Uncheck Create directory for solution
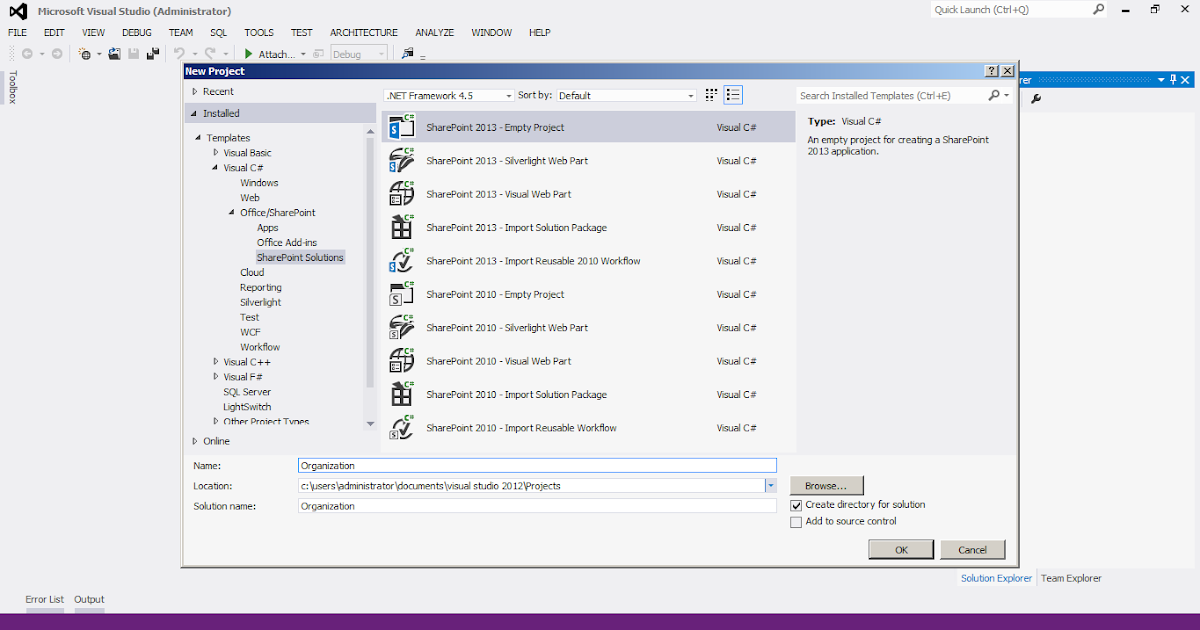Viewport: 1200px width, 630px height. (796, 505)
